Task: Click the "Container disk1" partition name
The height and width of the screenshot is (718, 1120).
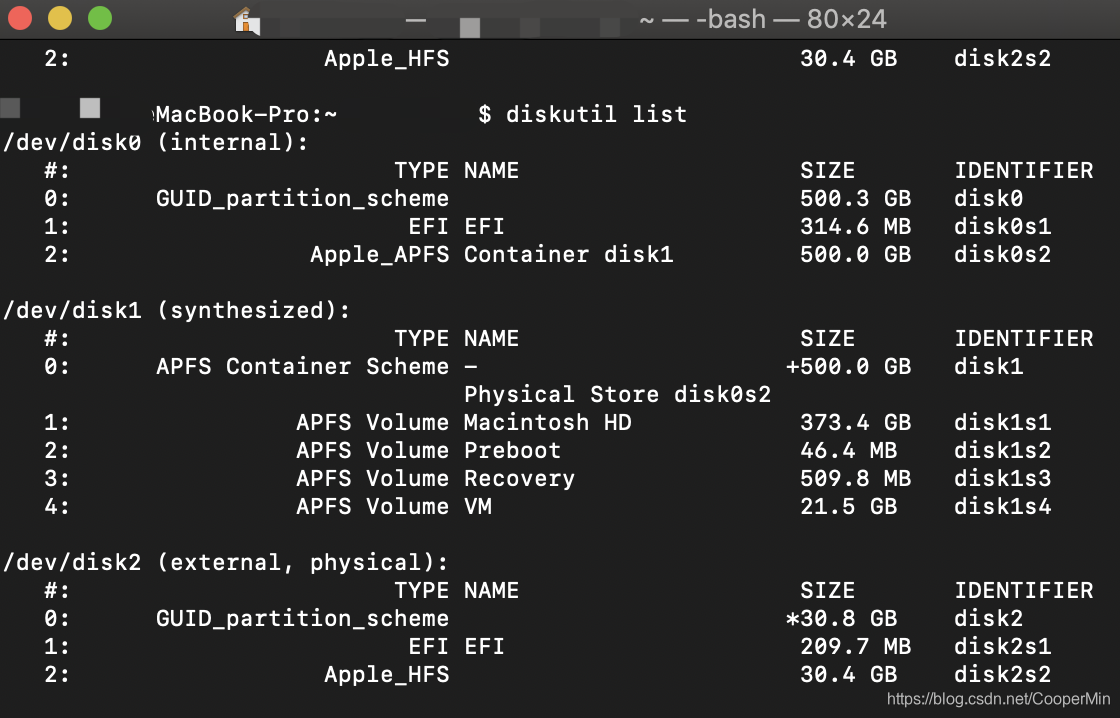Action: click(568, 254)
